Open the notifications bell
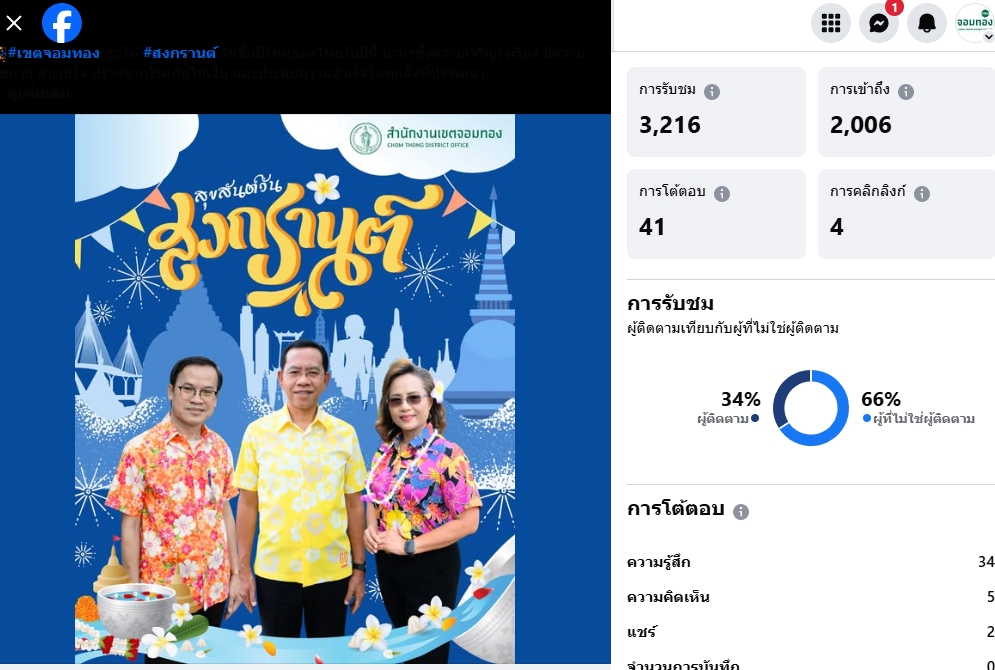Image resolution: width=995 pixels, height=670 pixels. [x=926, y=23]
